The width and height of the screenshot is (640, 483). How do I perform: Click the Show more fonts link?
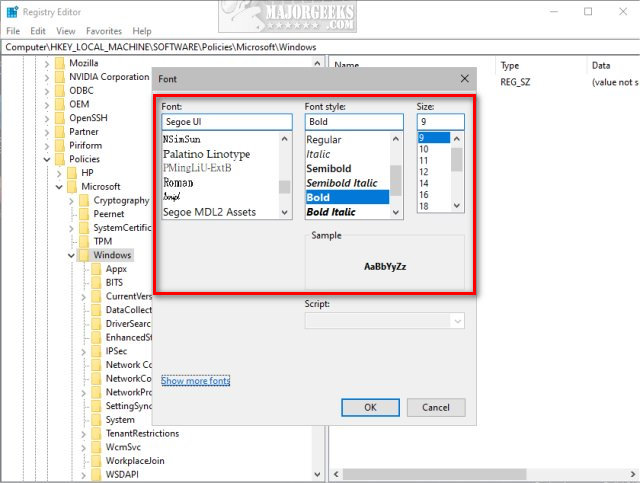pyautogui.click(x=196, y=381)
